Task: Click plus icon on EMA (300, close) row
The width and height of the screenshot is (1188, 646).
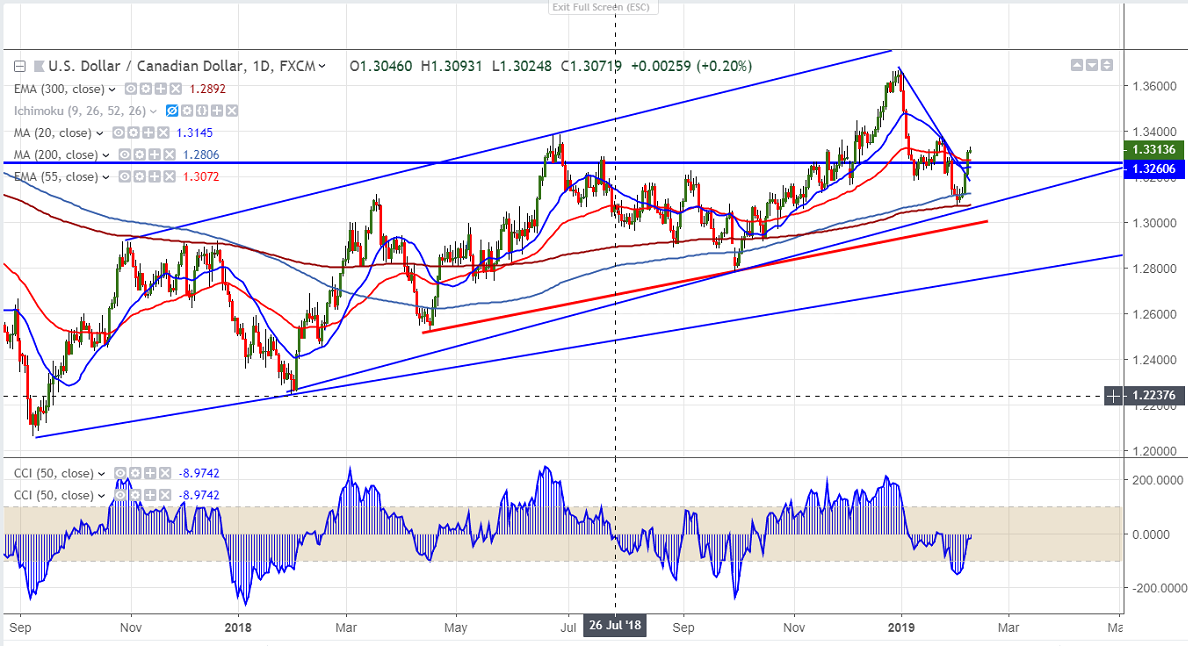Action: tap(161, 89)
